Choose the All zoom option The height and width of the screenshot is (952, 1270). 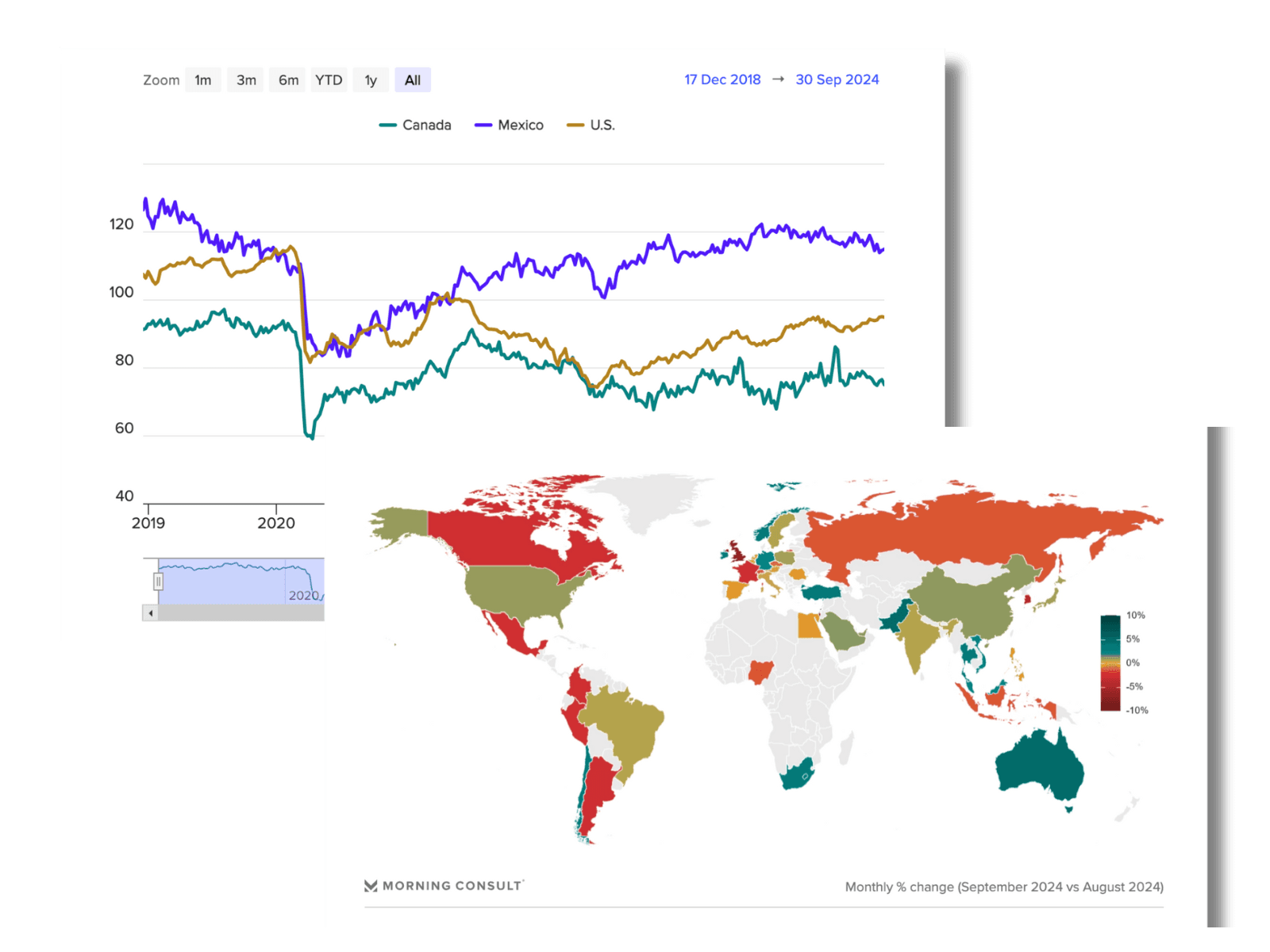point(413,80)
